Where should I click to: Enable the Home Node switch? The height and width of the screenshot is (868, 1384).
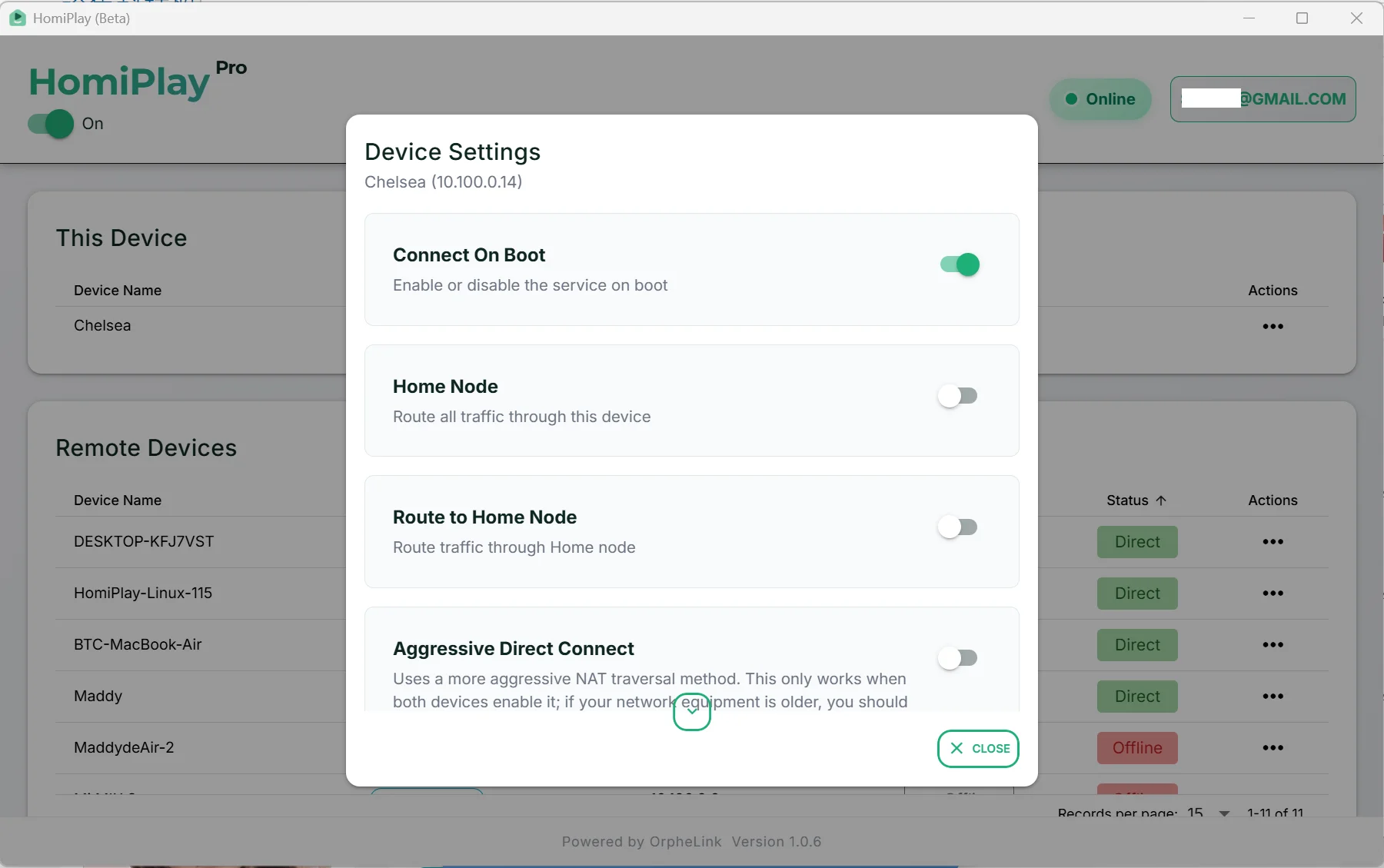958,396
